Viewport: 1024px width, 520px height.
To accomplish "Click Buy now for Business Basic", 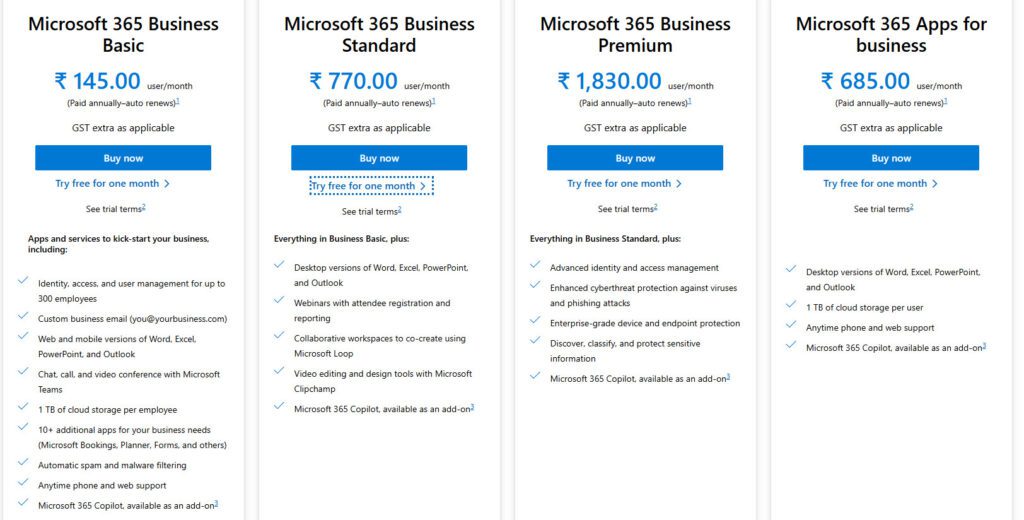I will coord(123,158).
